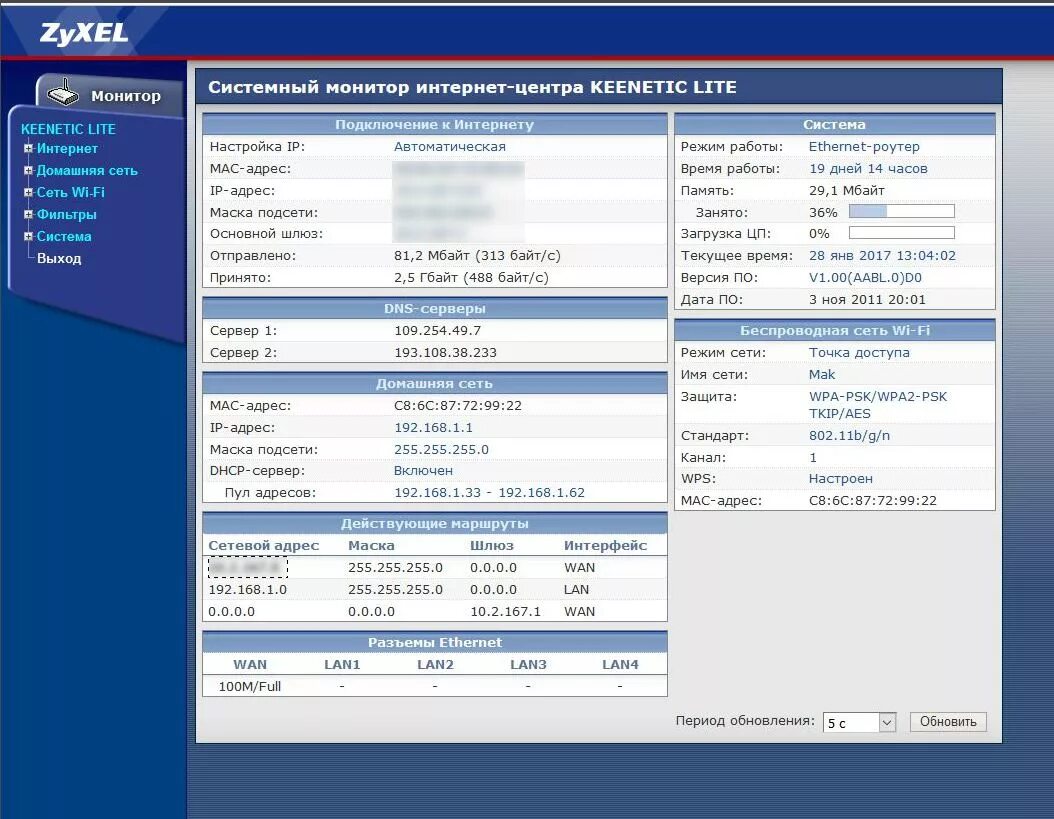1054x819 pixels.
Task: Open the Домашняя сеть menu section
Action: click(x=87, y=170)
